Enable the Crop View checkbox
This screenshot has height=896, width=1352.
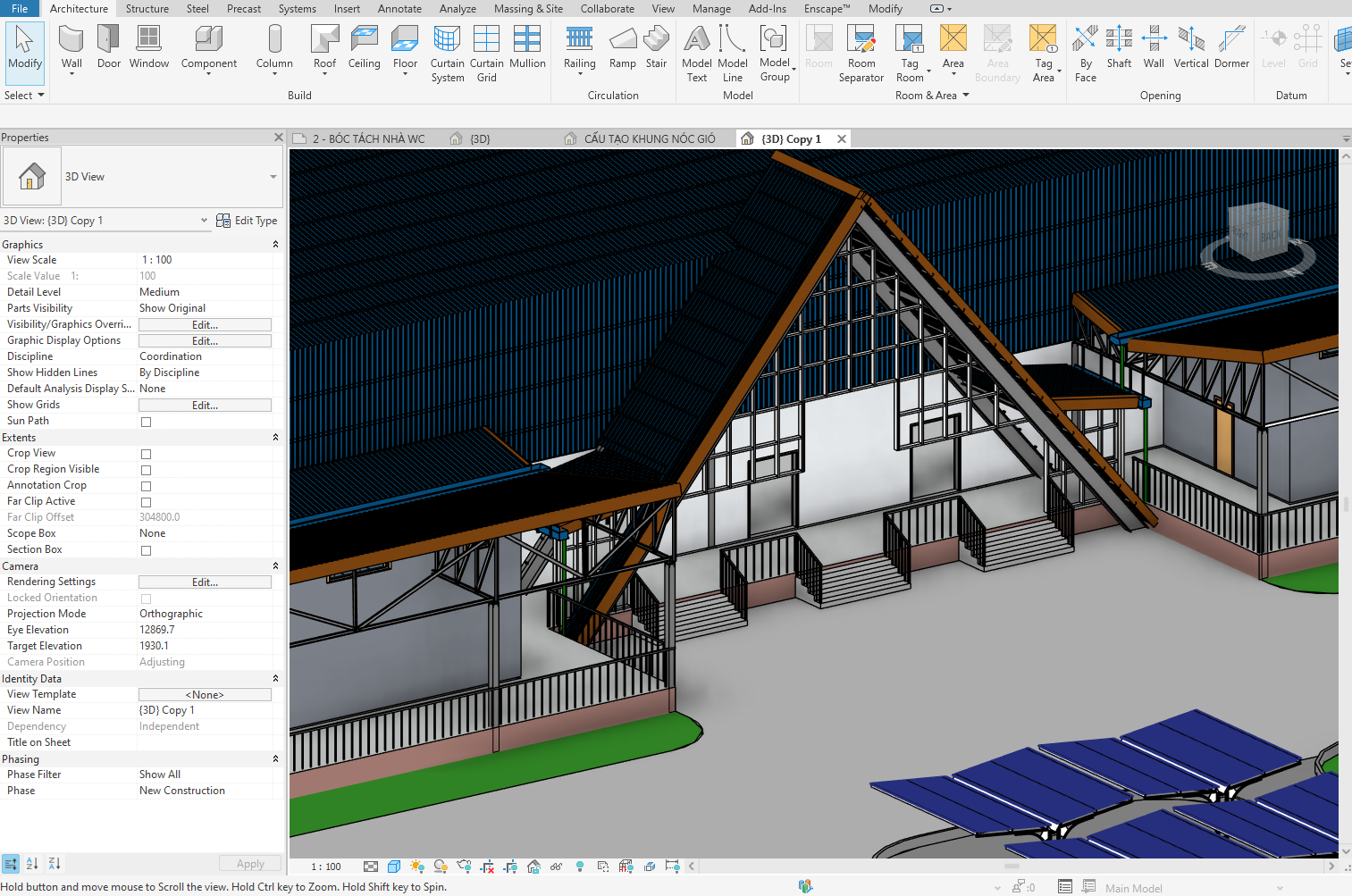pyautogui.click(x=147, y=454)
